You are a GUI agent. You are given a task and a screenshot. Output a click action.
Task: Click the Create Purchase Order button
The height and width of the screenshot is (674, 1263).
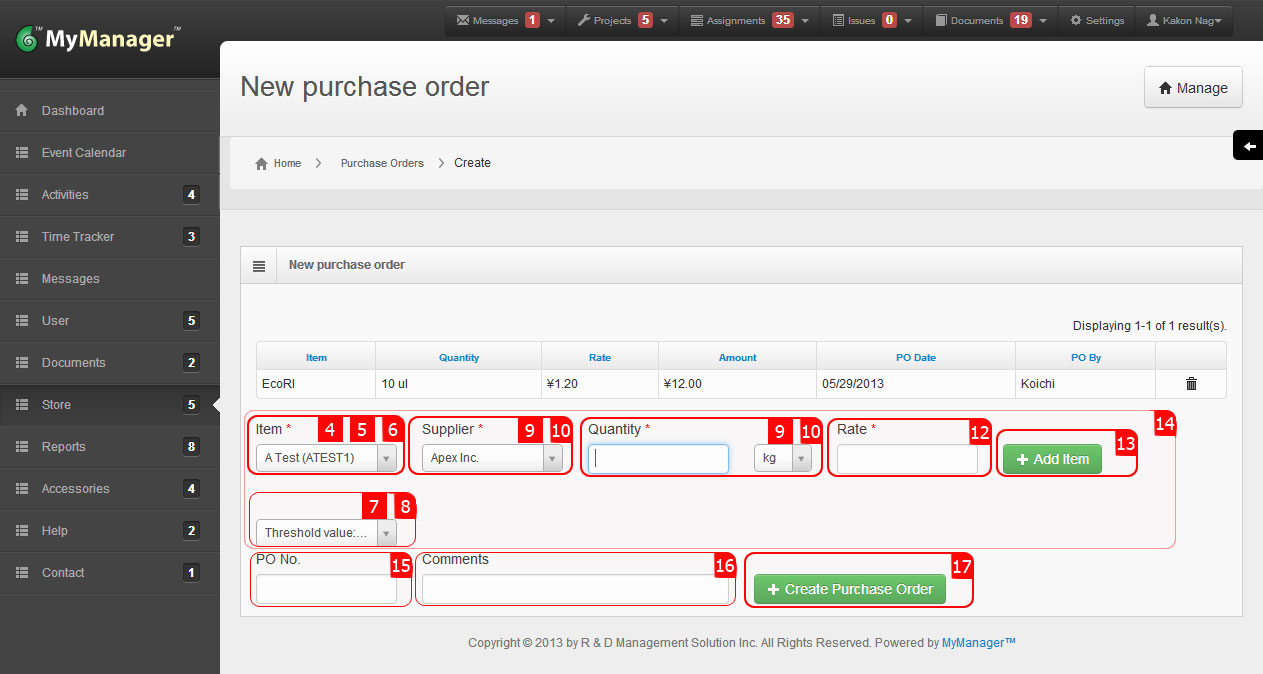click(x=848, y=589)
